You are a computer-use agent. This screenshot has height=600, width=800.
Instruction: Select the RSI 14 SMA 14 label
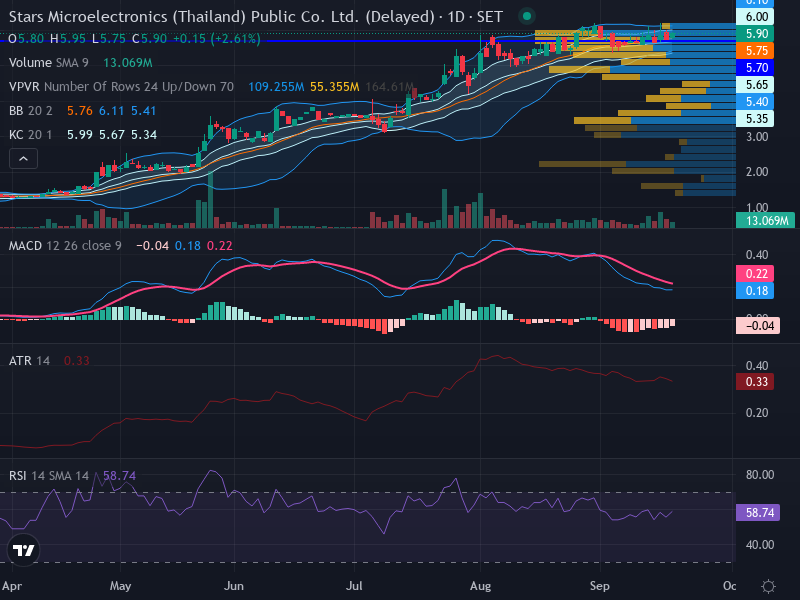[49, 476]
